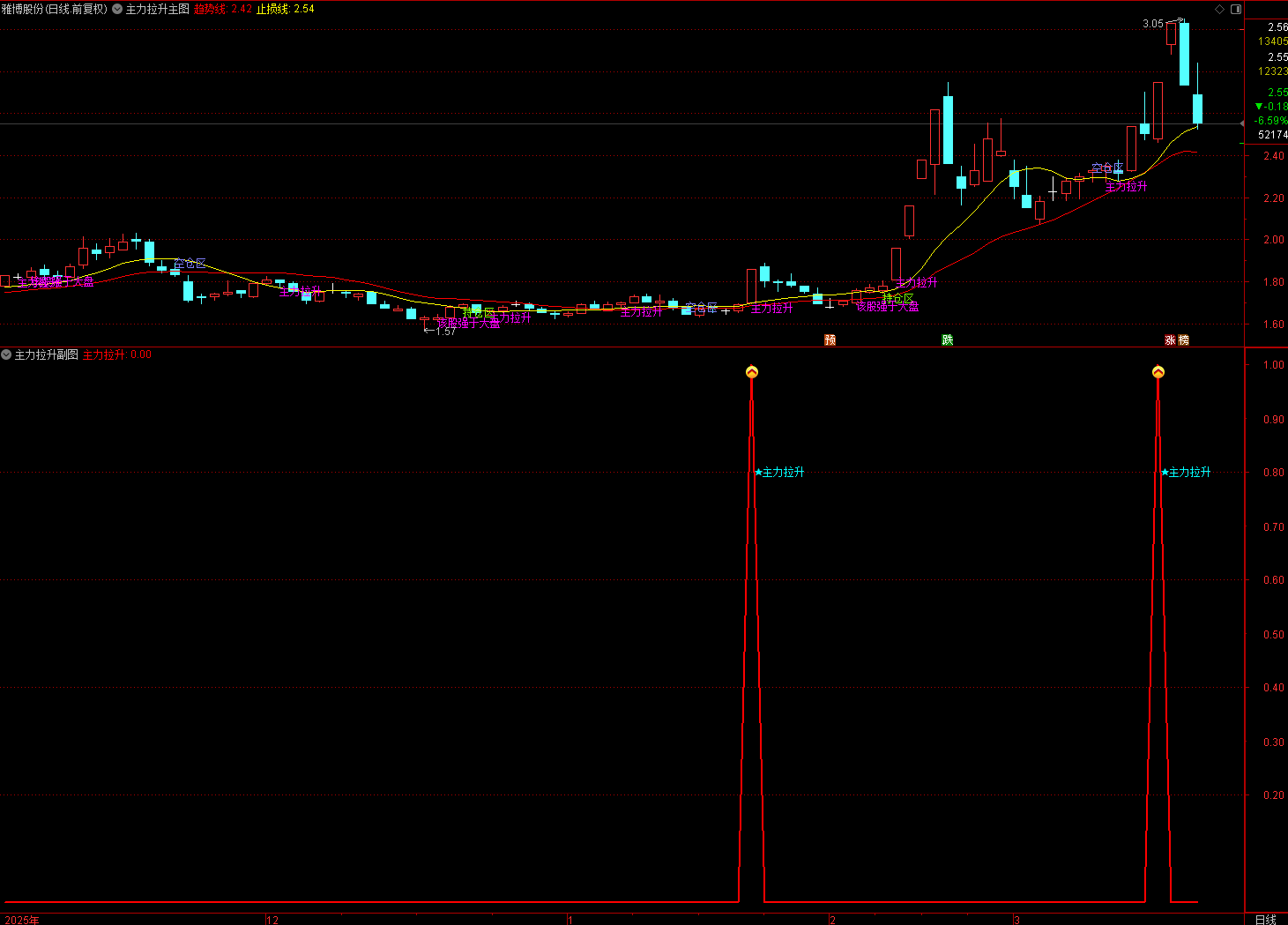Click the 主力拉升主图 indicator name
The image size is (1288, 925).
click(x=158, y=9)
